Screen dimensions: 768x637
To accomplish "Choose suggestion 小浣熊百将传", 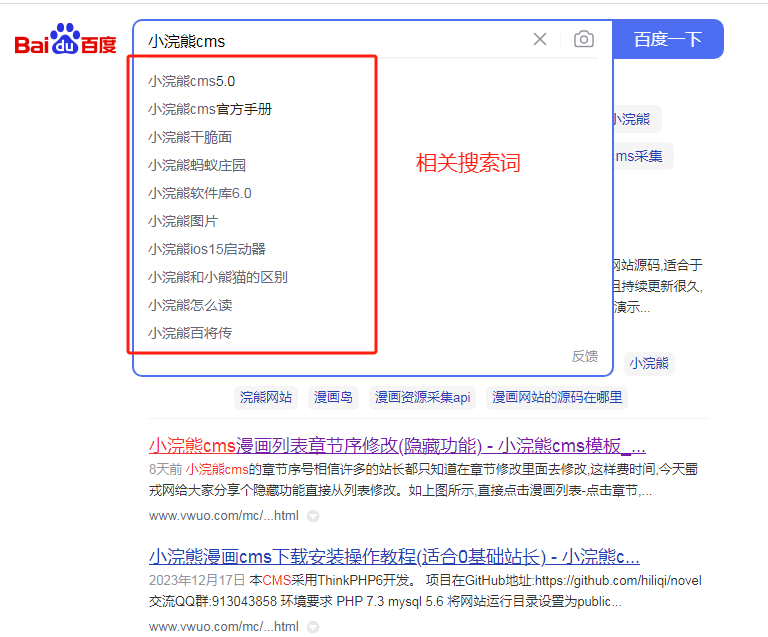I will [x=190, y=333].
